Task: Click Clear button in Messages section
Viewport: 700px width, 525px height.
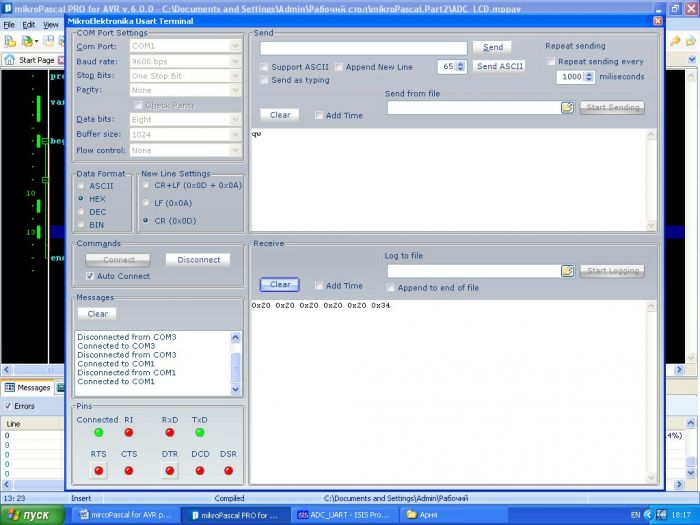Action: click(97, 314)
